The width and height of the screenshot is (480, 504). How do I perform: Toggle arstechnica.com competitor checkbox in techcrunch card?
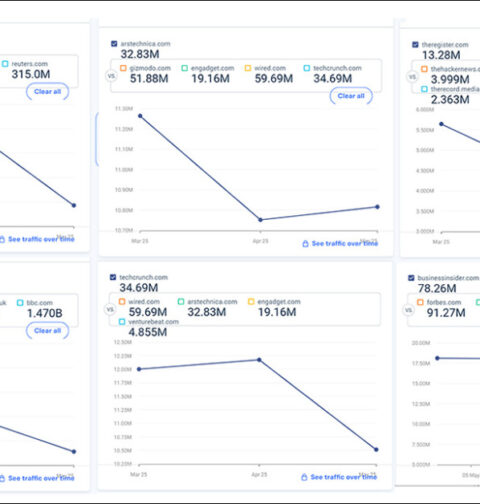click(x=181, y=302)
